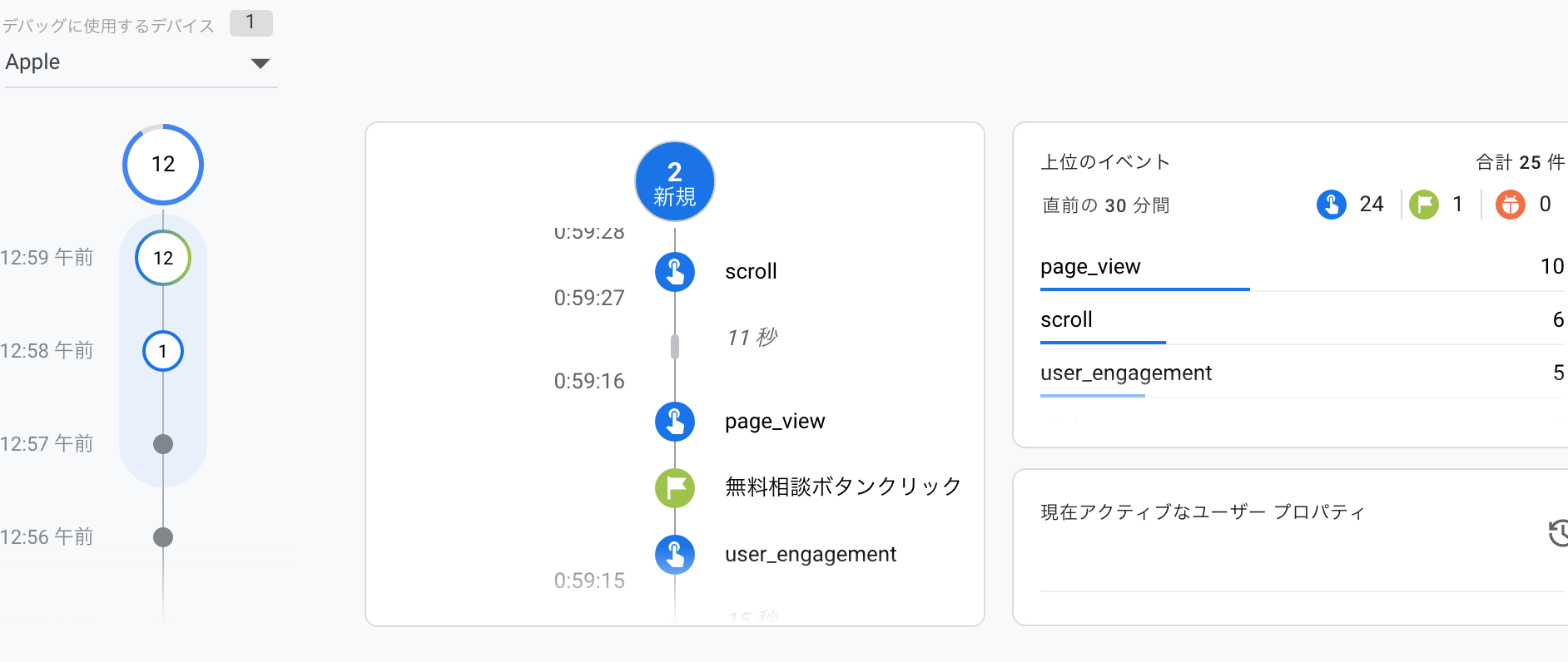Click the page_view event touch icon
Screen dimensions: 1568x662
pos(674,422)
